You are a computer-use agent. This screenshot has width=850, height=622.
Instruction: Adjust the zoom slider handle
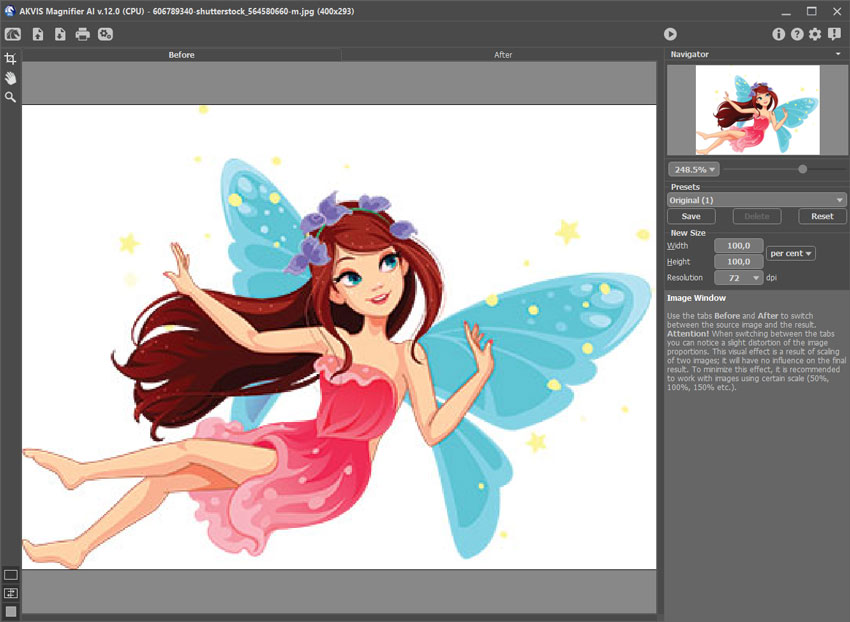click(802, 169)
